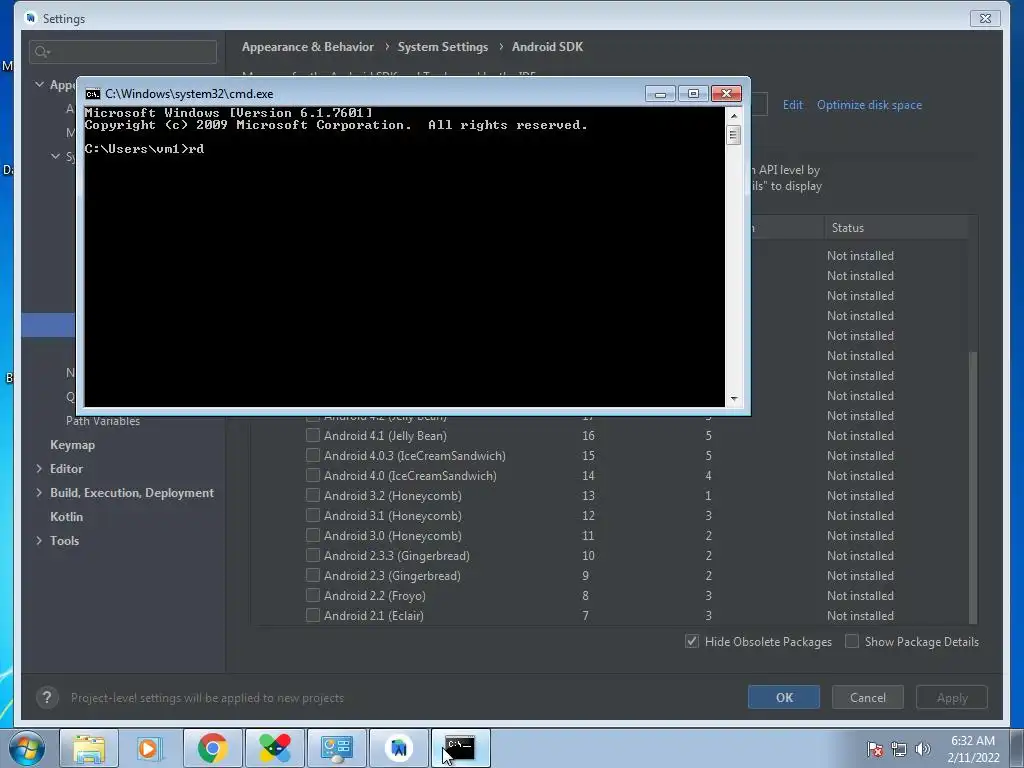Open the volume speaker tray icon
Image resolution: width=1024 pixels, height=768 pixels.
(923, 749)
